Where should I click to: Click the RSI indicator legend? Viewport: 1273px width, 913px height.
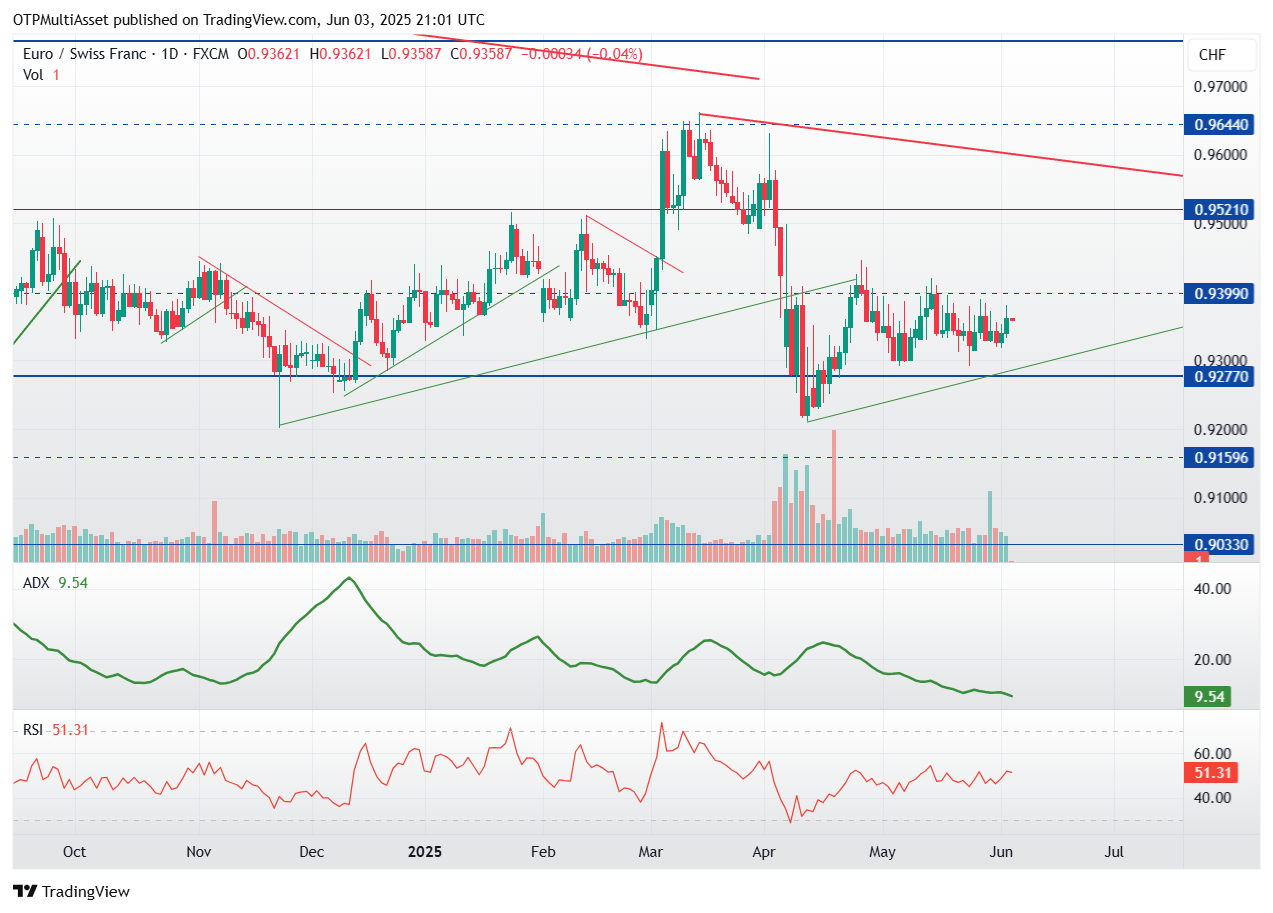click(56, 730)
